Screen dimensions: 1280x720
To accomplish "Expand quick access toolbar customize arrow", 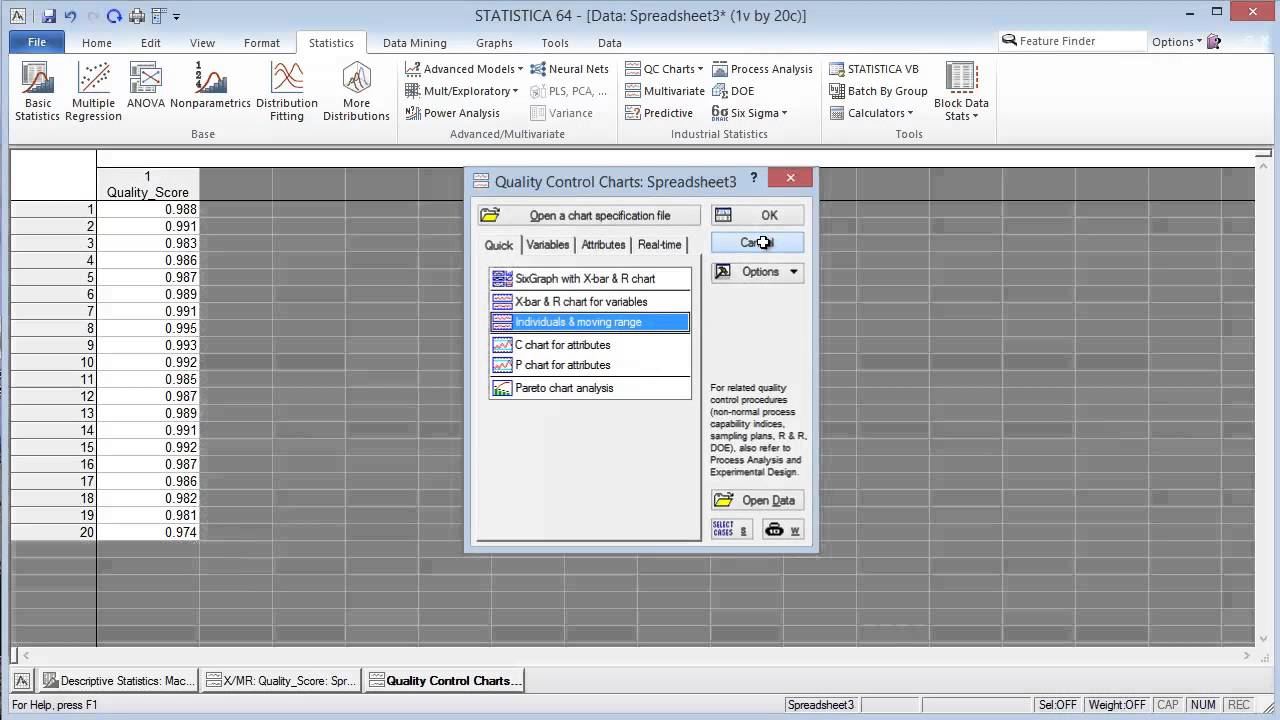I will (x=177, y=16).
